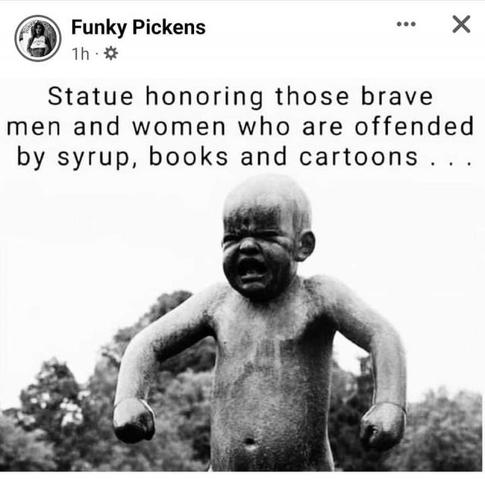Close the post with the X icon
This screenshot has height=480, width=485.
(461, 24)
